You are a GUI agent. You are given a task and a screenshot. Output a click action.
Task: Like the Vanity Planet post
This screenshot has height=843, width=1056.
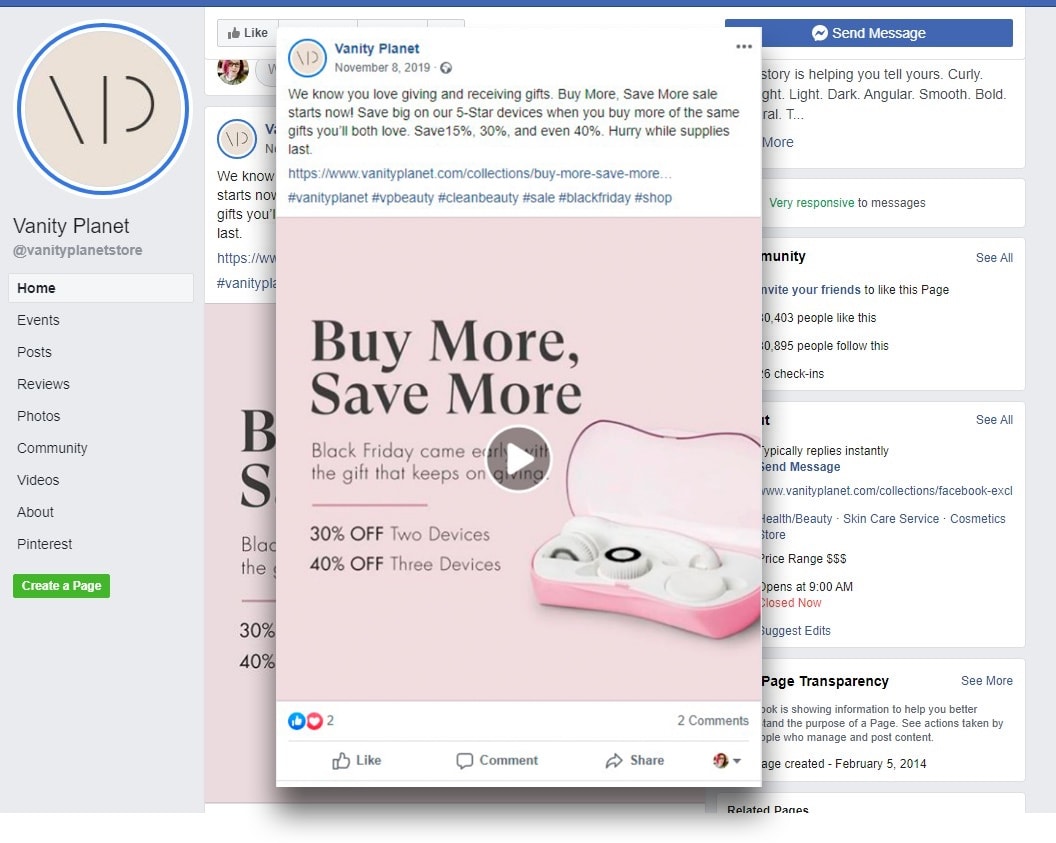[356, 760]
